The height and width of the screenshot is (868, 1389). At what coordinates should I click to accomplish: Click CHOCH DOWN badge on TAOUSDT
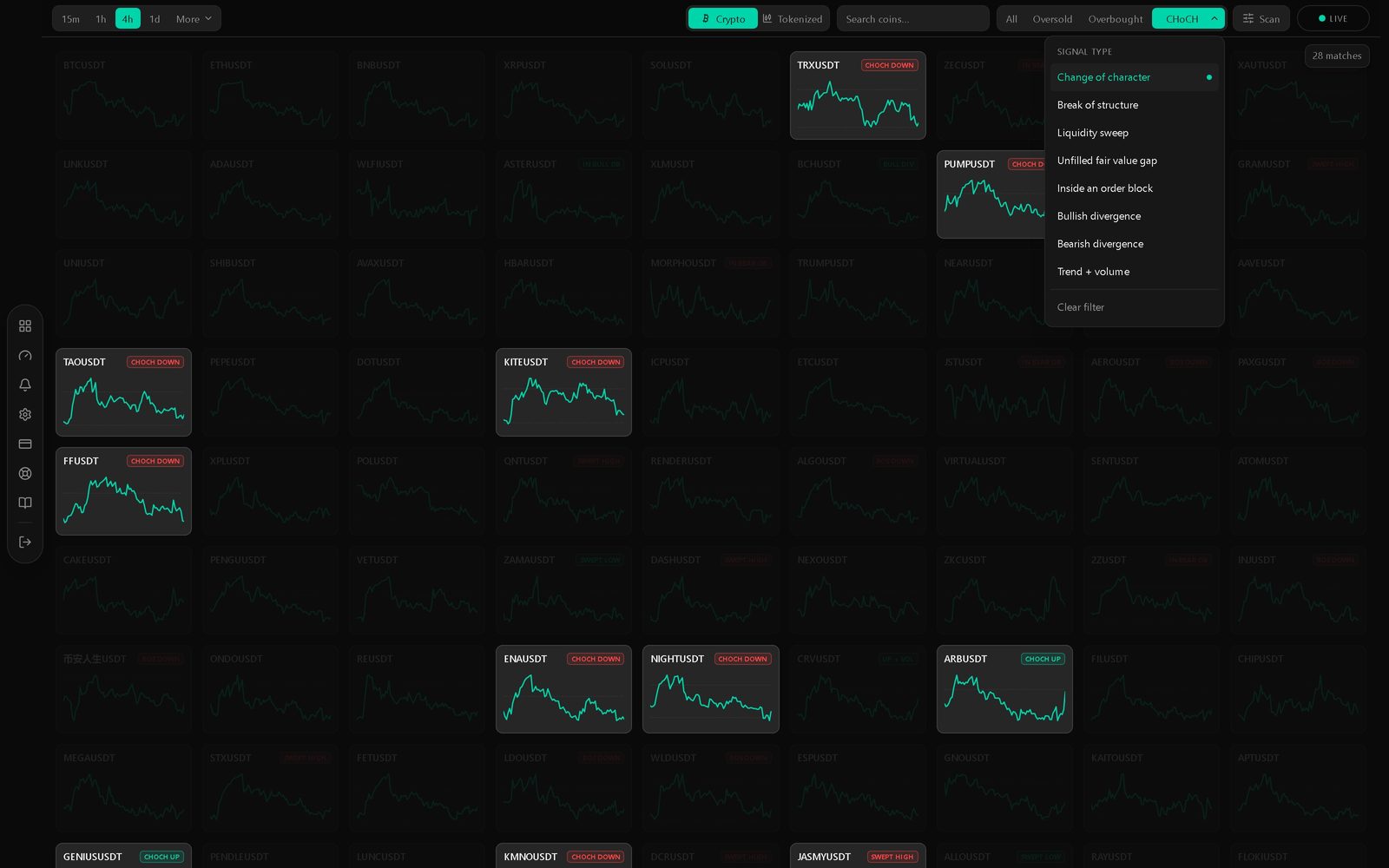[x=155, y=362]
